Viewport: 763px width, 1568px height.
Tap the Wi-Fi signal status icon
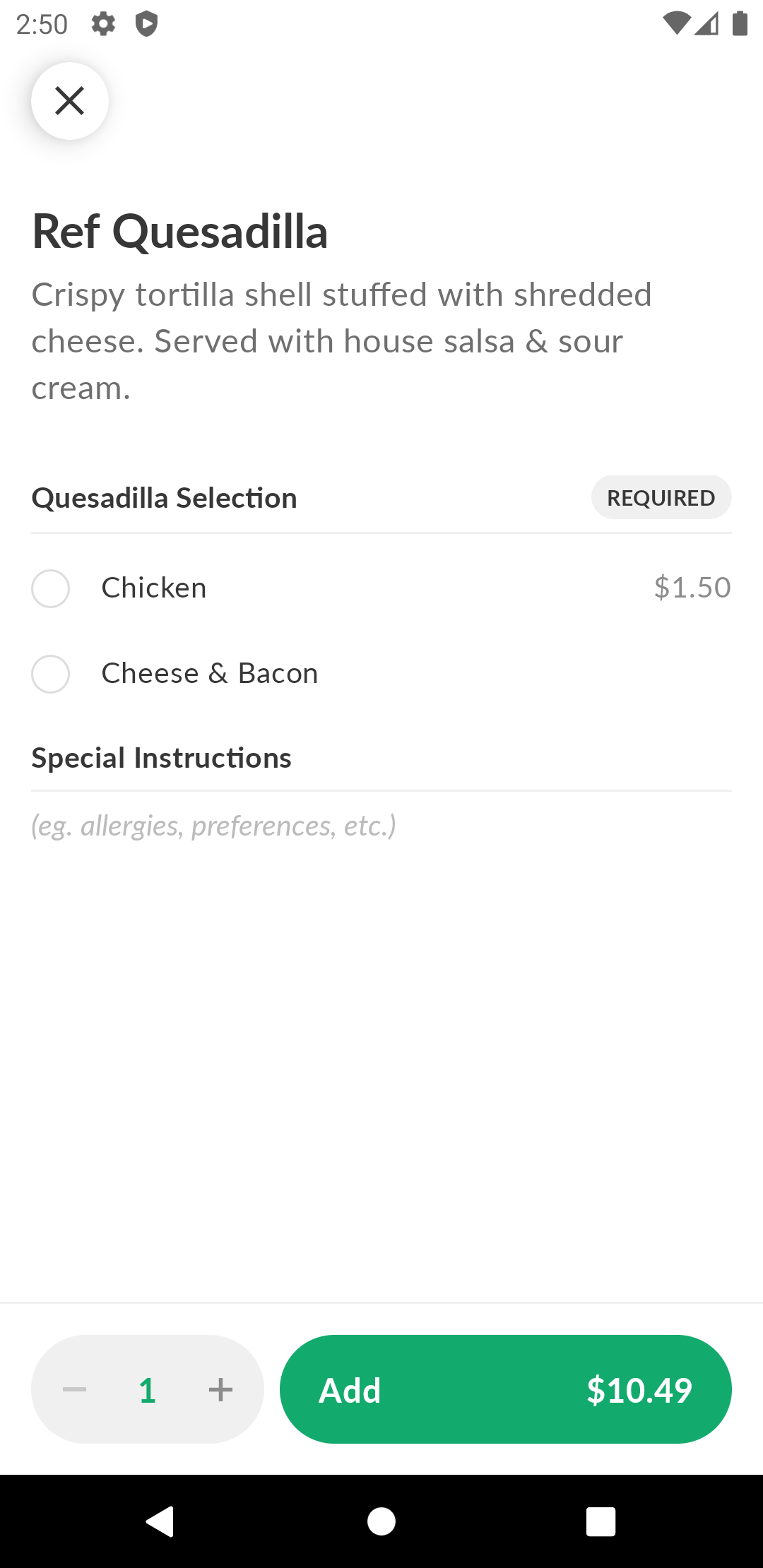click(675, 24)
